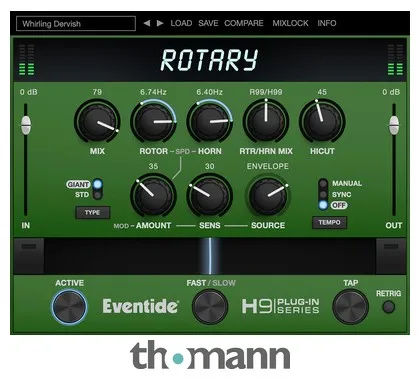Viewport: 420px width, 379px height.
Task: Toggle the ACTIVE footswitch
Action: [x=69, y=307]
